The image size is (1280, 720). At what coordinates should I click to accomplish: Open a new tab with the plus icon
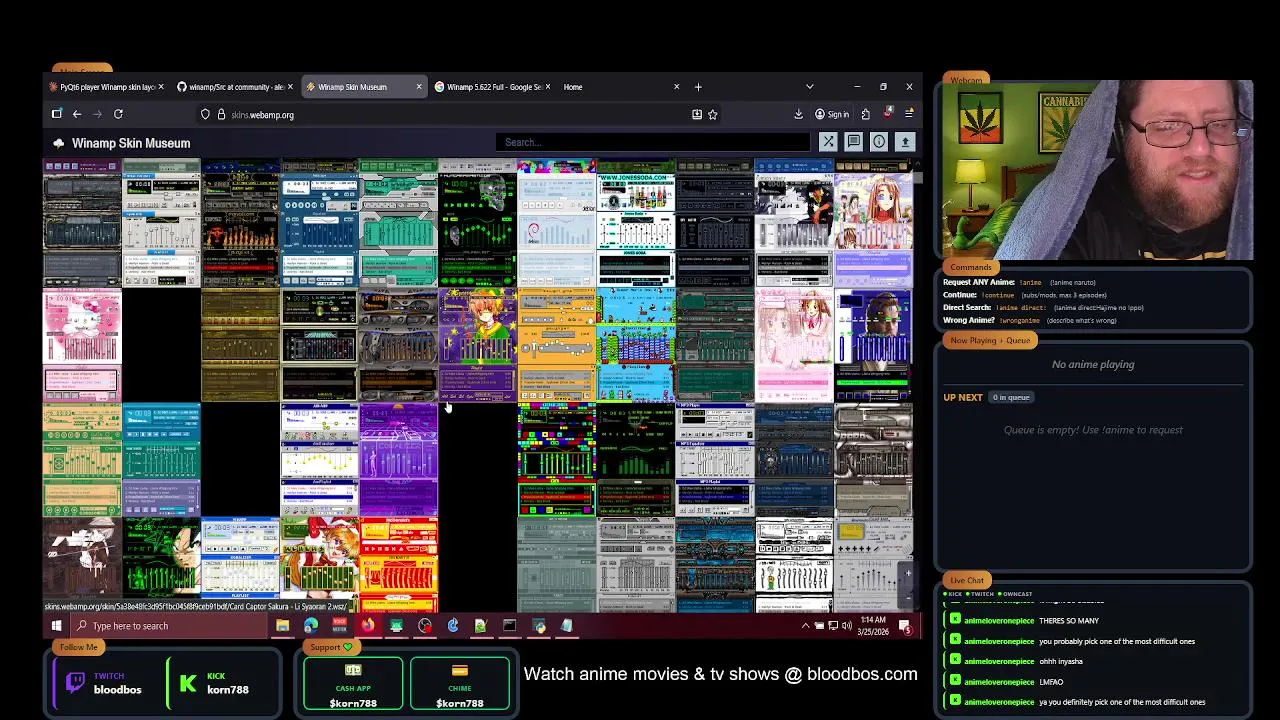click(698, 87)
